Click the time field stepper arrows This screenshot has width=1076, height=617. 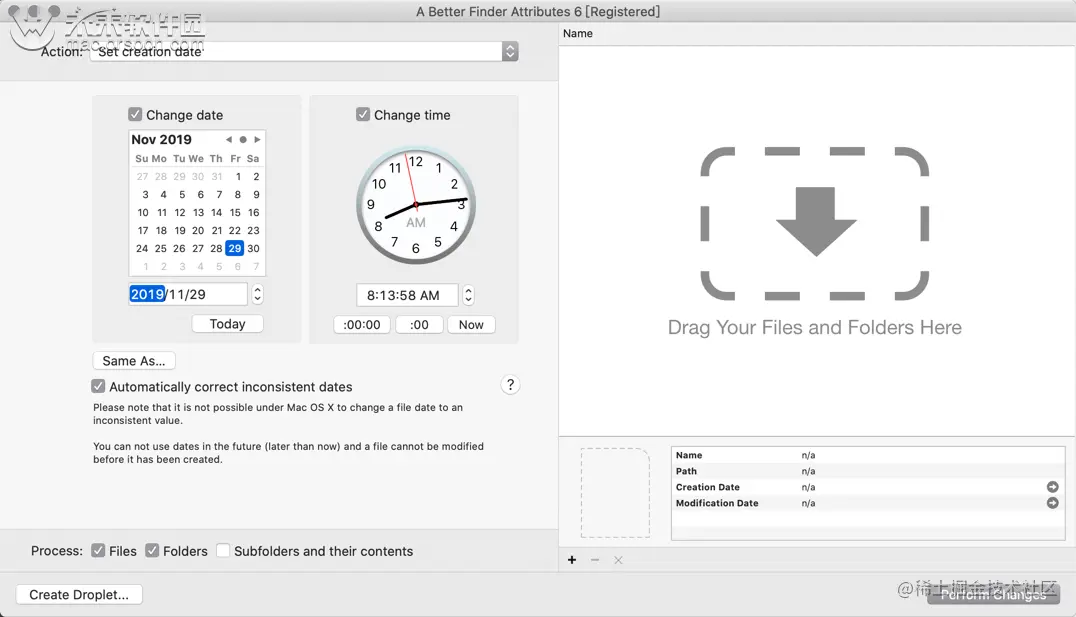click(x=468, y=295)
